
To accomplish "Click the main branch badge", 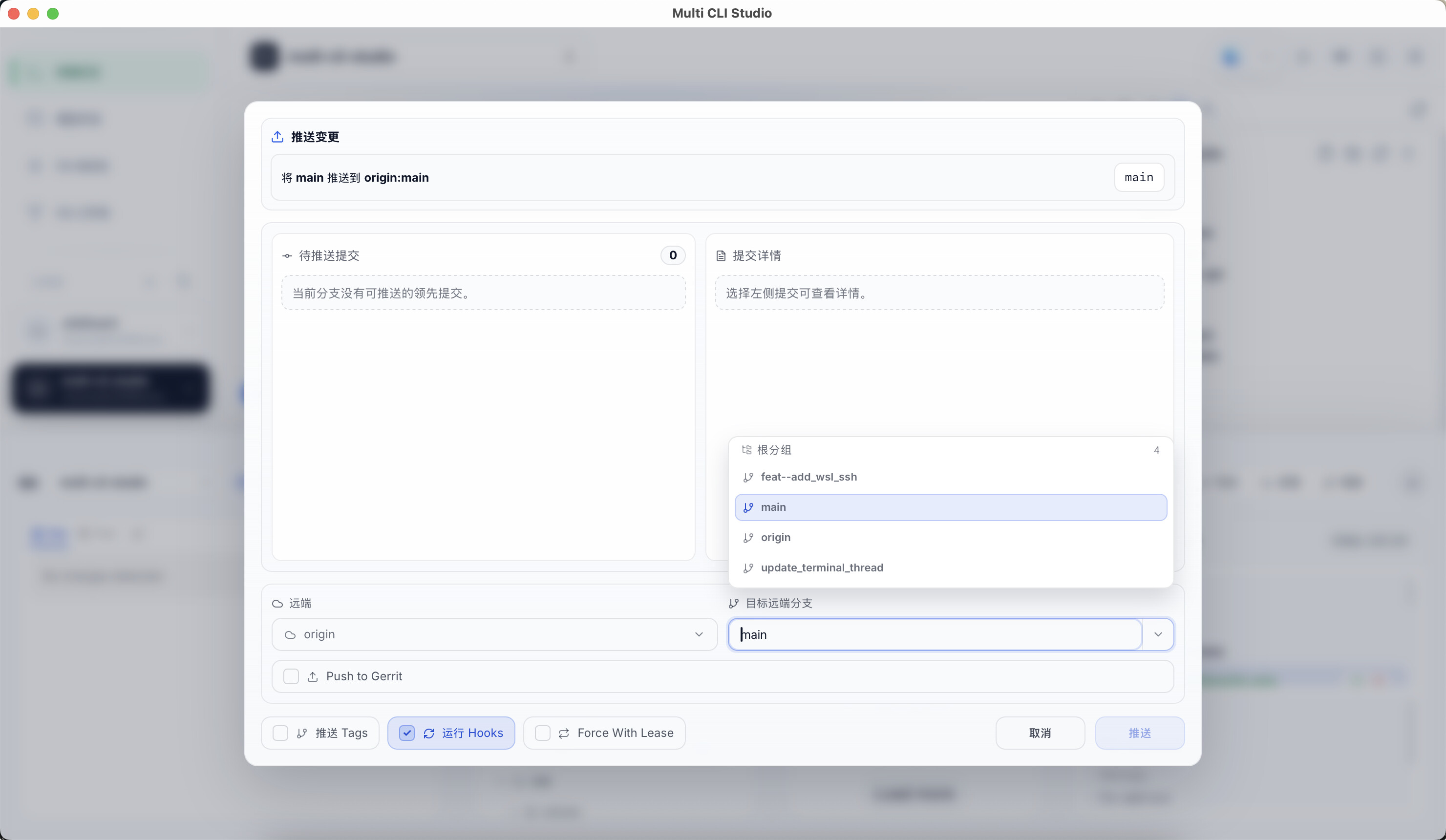I will click(x=1139, y=177).
